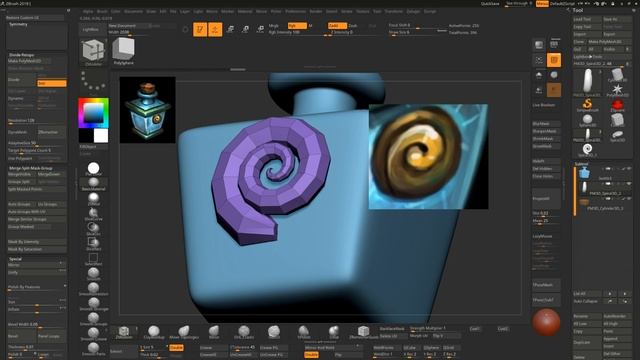Image resolution: width=640 pixels, height=360 pixels.
Task: Choose the ZModeler brush in bottom shelf
Action: coord(124,332)
